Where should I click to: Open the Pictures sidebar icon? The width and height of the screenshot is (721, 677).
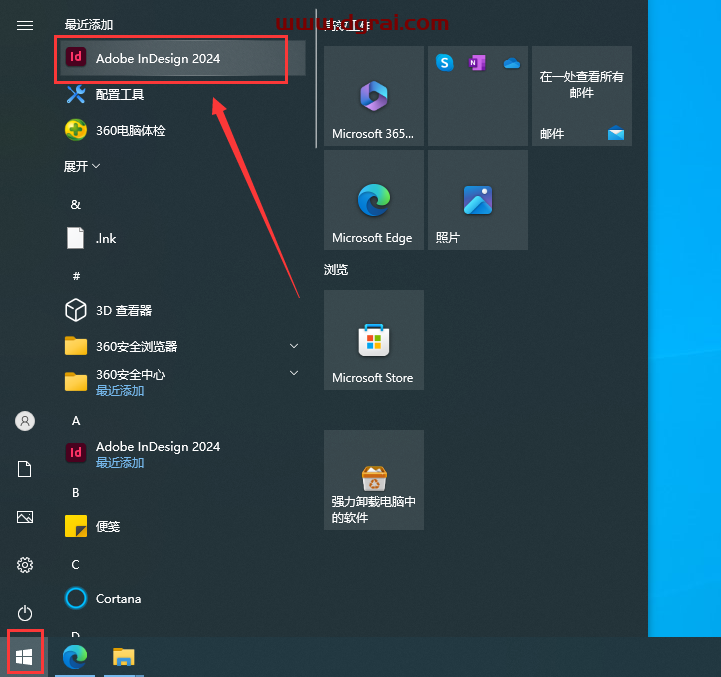pos(25,517)
